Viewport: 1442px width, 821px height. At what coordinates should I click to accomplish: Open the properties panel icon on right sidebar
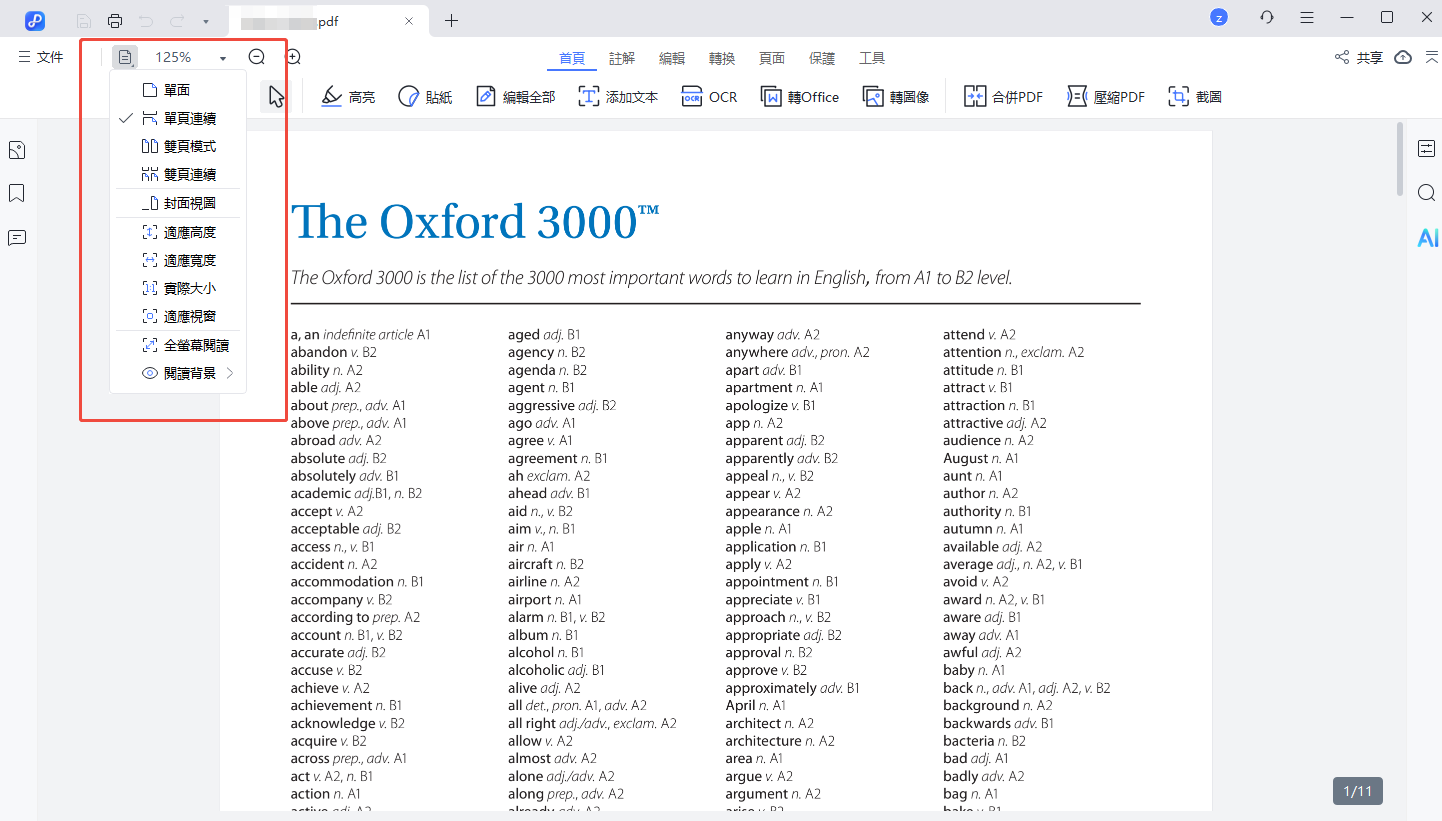click(1427, 149)
